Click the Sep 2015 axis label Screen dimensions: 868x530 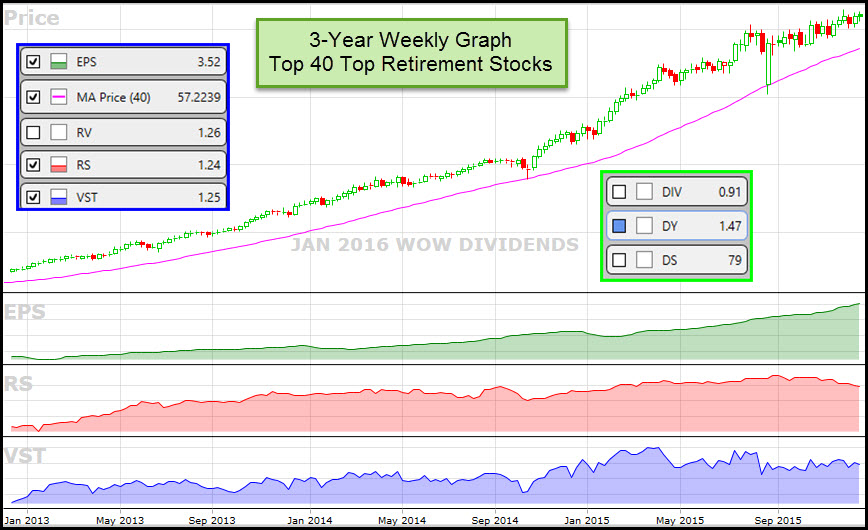(x=778, y=521)
